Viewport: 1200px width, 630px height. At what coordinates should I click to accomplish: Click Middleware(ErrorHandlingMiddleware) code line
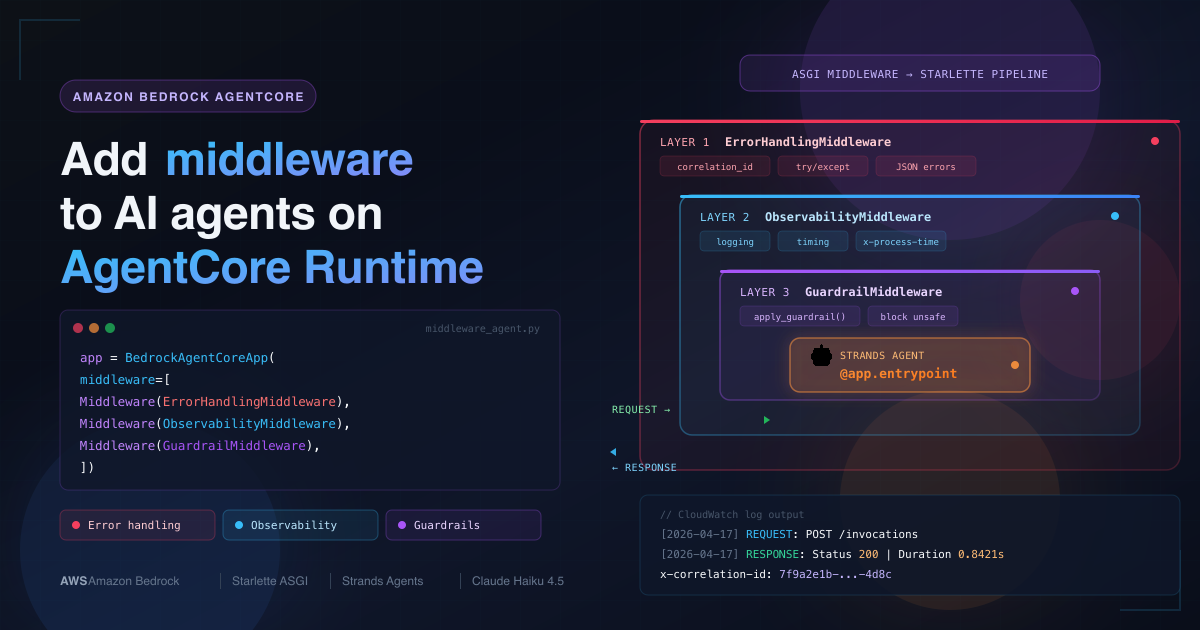tap(215, 402)
